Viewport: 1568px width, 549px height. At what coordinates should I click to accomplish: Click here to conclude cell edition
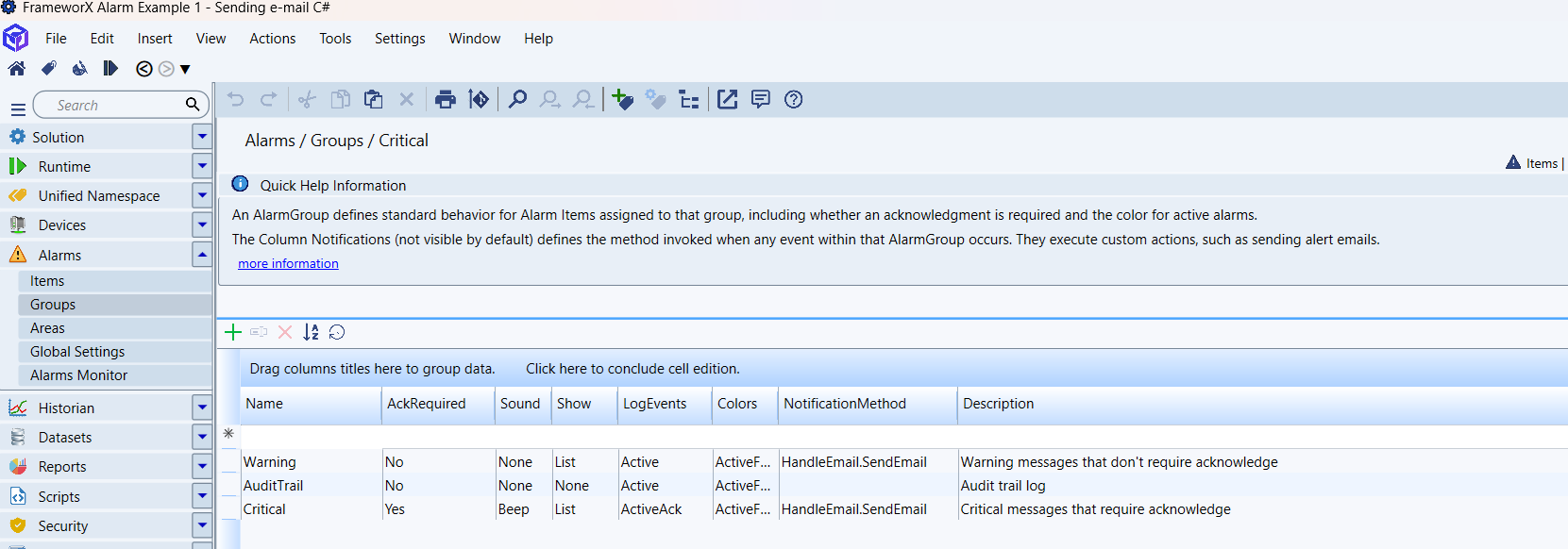[632, 369]
